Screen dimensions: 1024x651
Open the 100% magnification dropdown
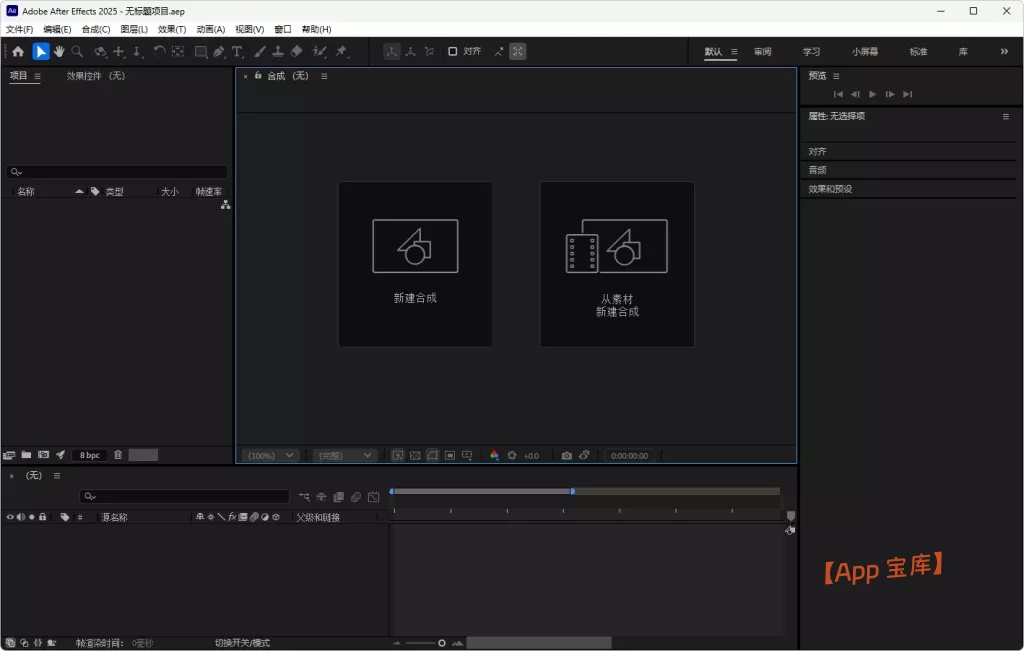pyautogui.click(x=271, y=456)
